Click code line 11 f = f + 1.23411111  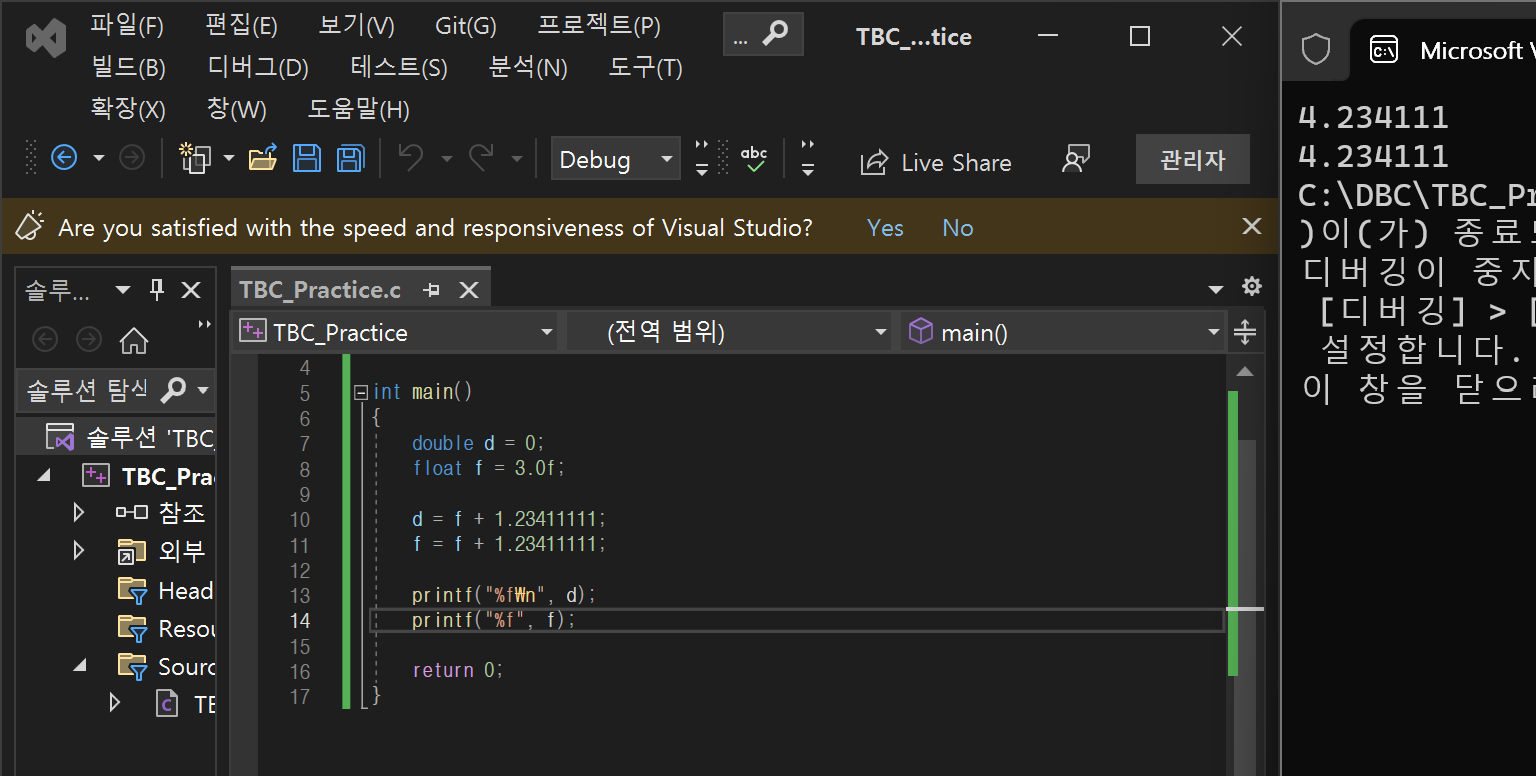coord(509,544)
